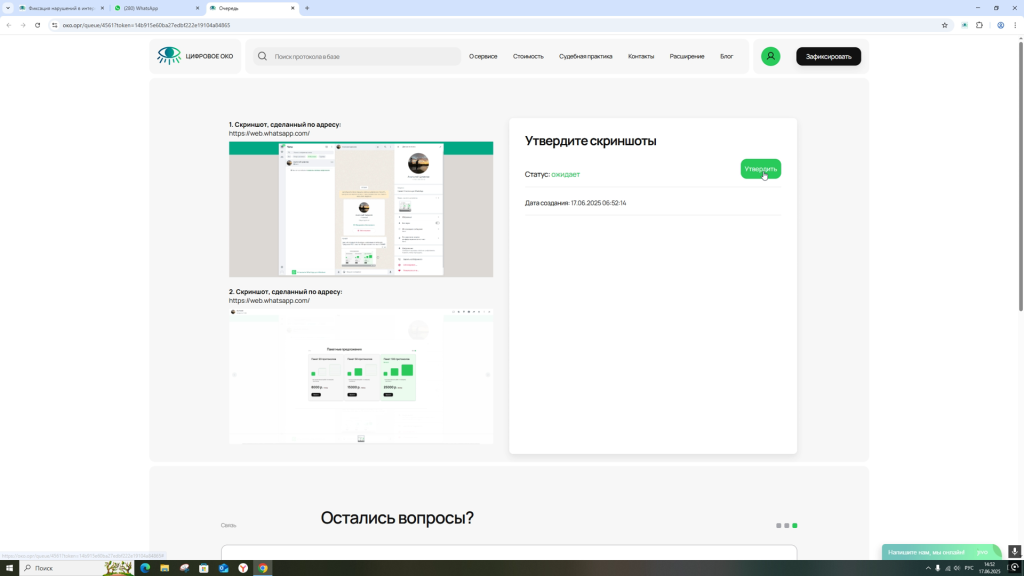Click the green user profile icon
This screenshot has height=576, width=1024.
tap(770, 56)
